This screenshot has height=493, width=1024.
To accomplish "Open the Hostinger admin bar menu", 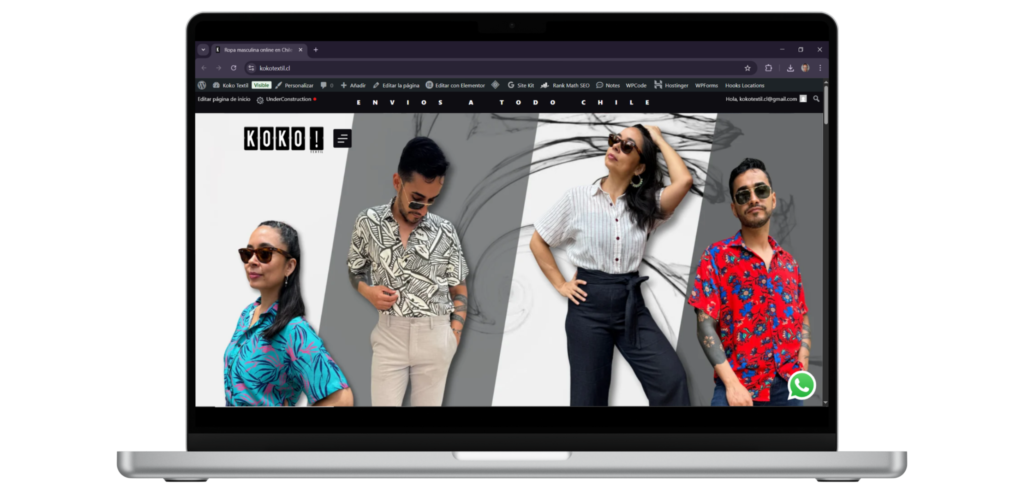I will [671, 85].
